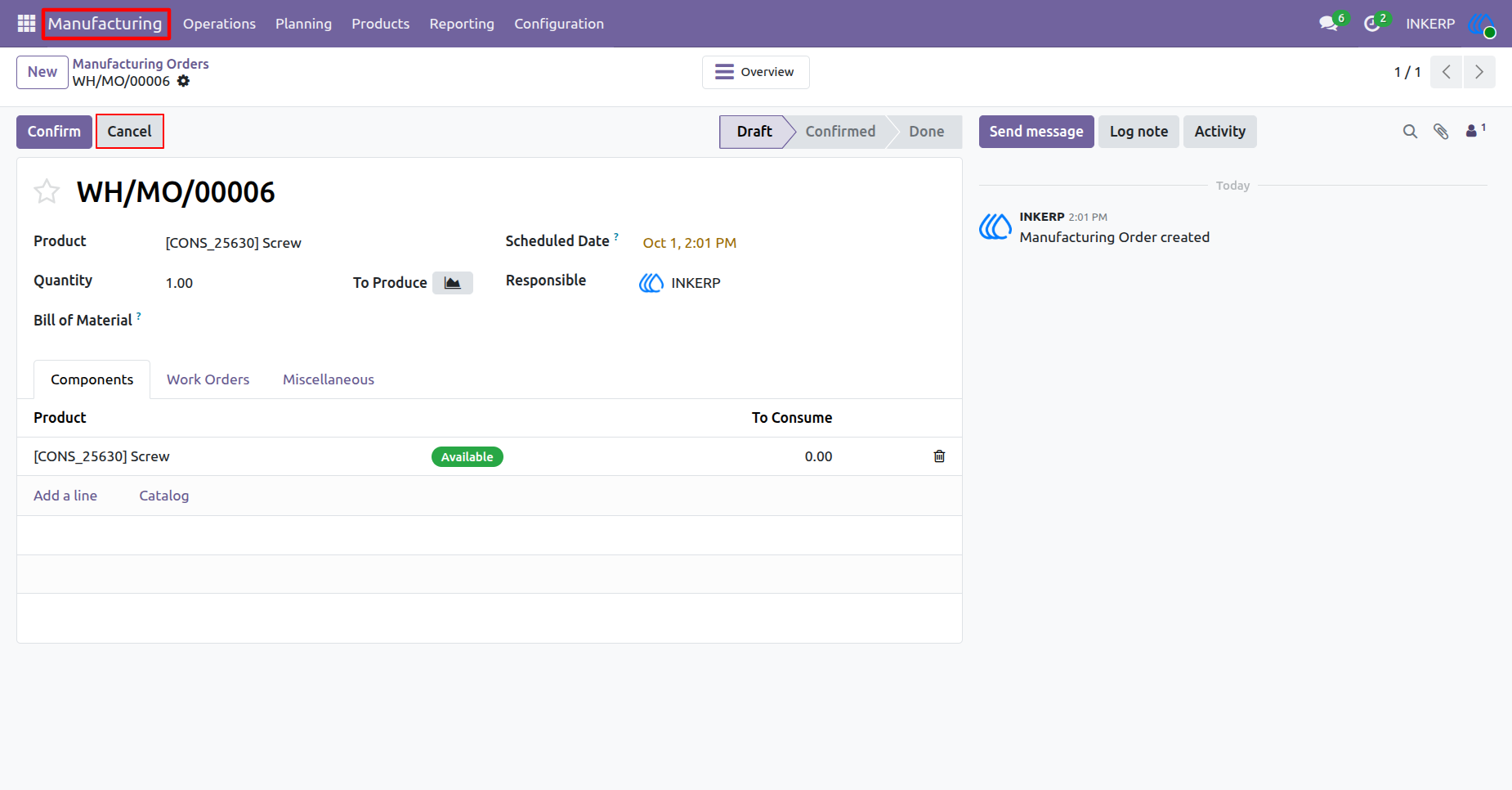
Task: Switch to the Work Orders tab
Action: tap(208, 379)
